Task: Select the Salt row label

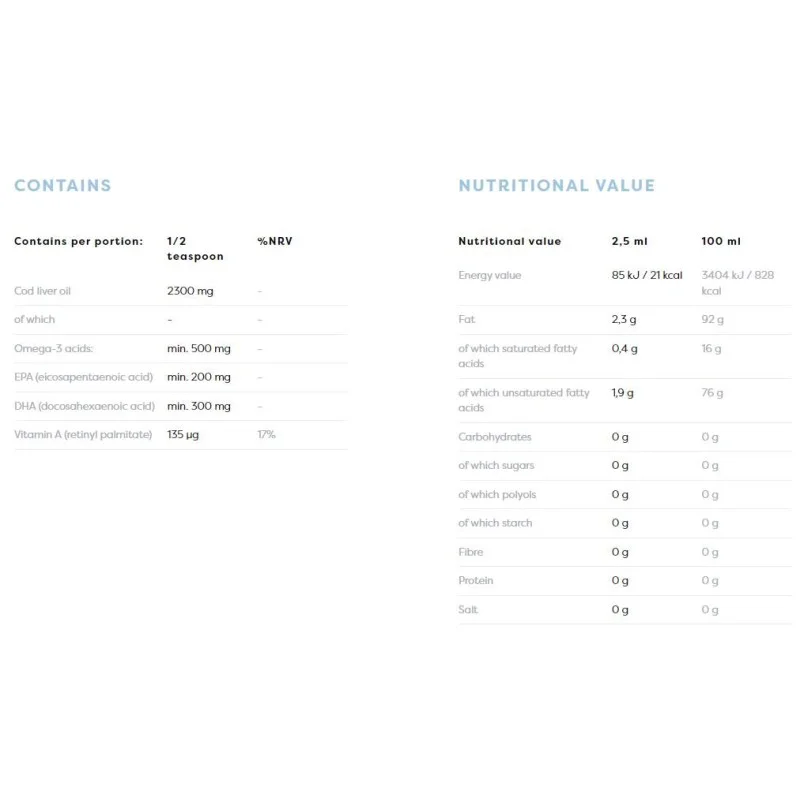Action: 468,609
